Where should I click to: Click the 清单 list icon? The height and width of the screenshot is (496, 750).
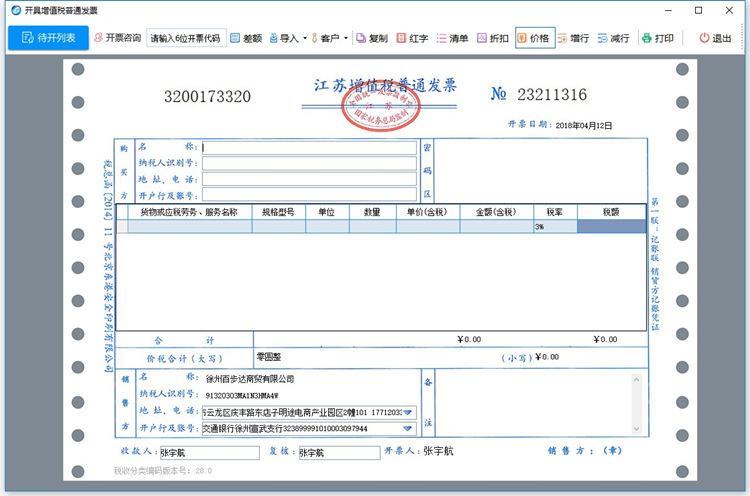tap(441, 38)
